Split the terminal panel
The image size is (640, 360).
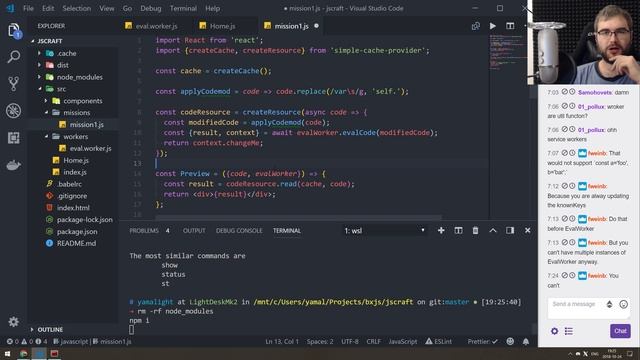click(458, 231)
